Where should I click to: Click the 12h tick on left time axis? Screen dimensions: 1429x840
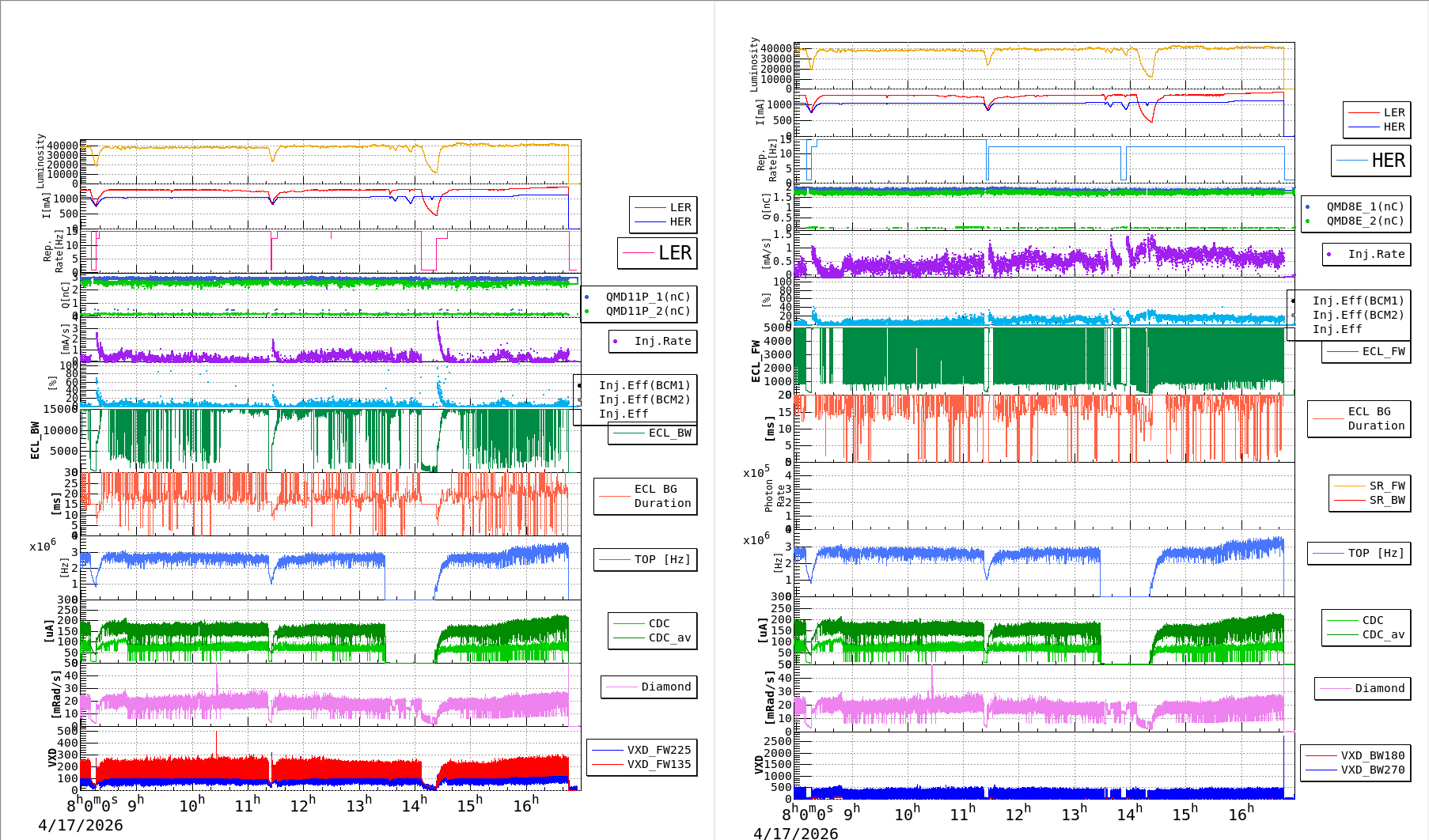pyautogui.click(x=302, y=806)
